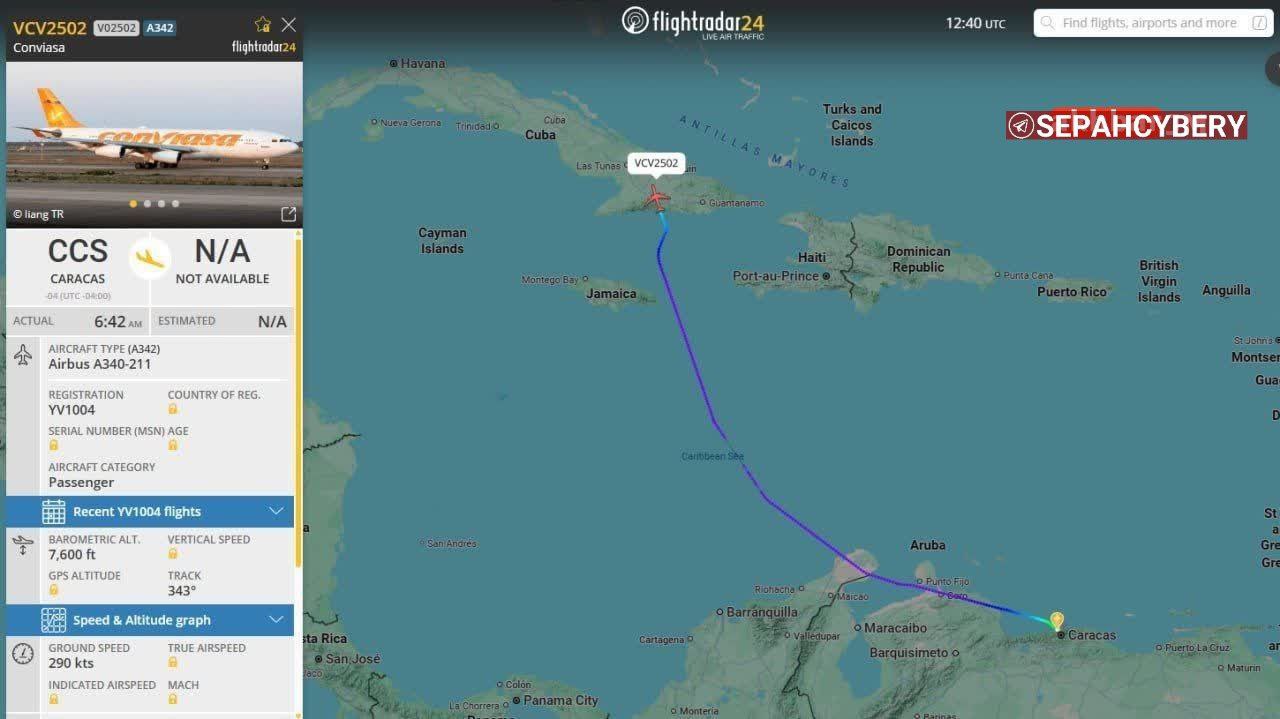This screenshot has width=1280, height=719.
Task: Open aircraft photo in external link icon
Action: tap(288, 214)
